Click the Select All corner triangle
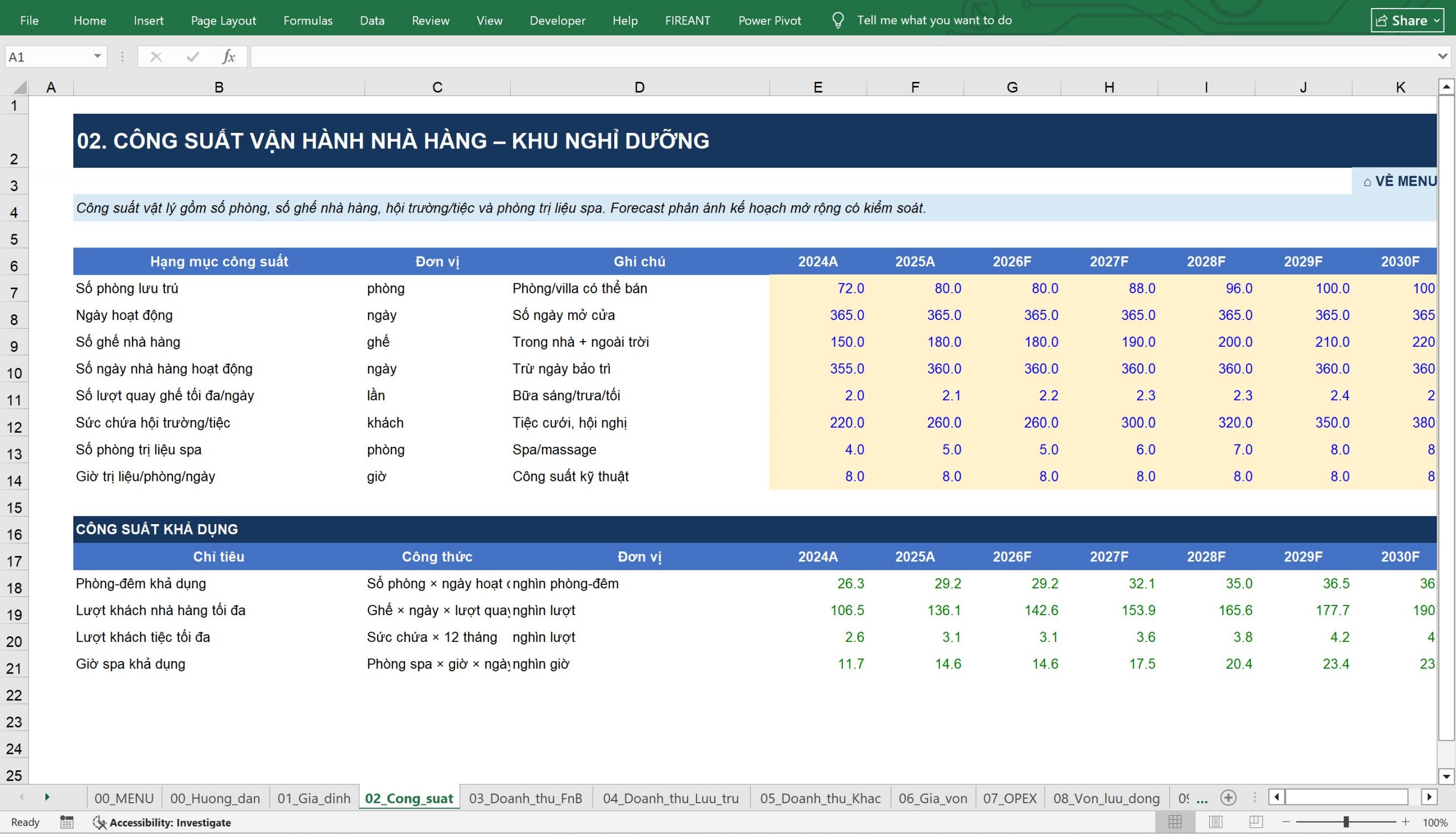 pos(19,87)
